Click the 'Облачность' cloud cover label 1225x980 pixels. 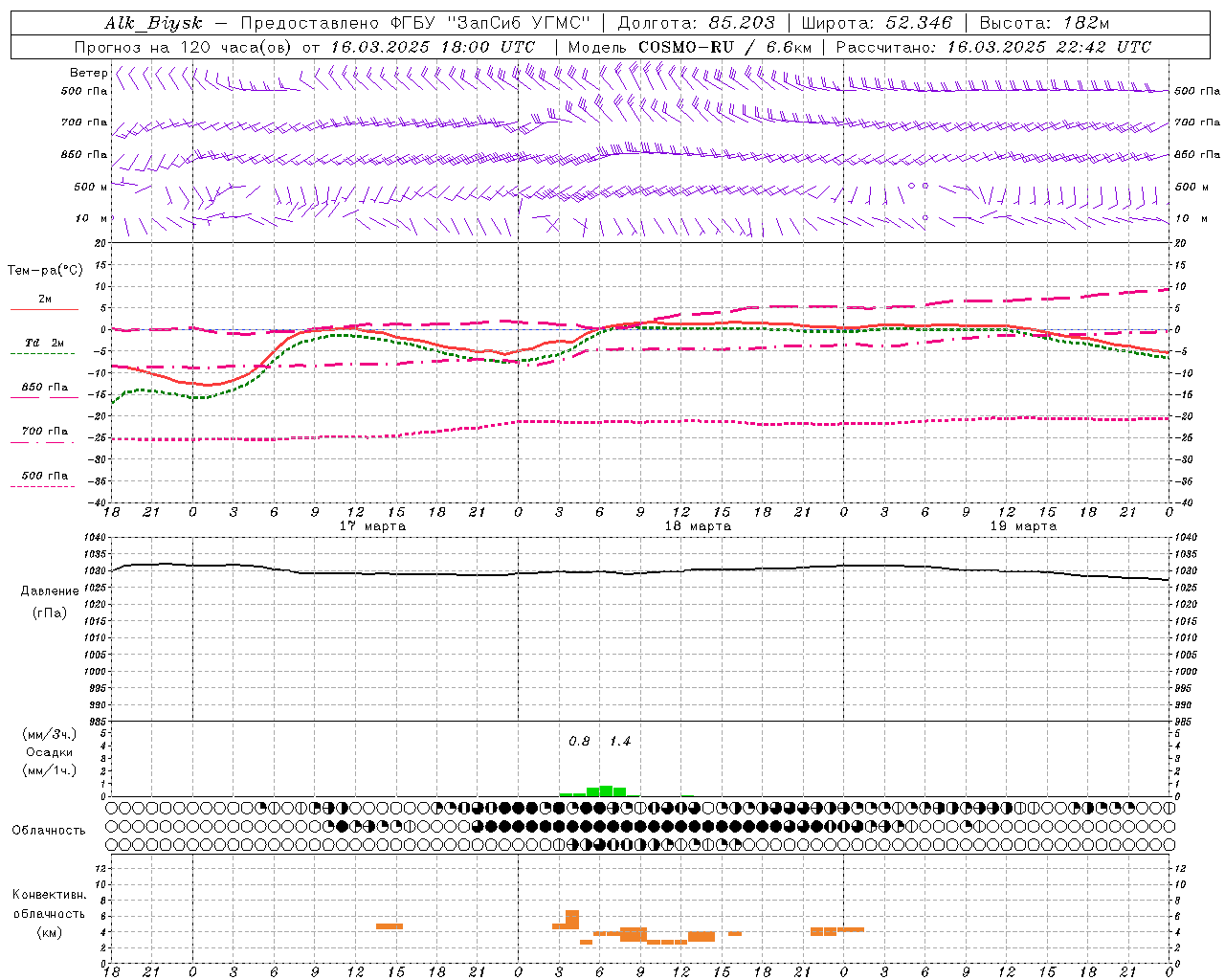click(49, 830)
